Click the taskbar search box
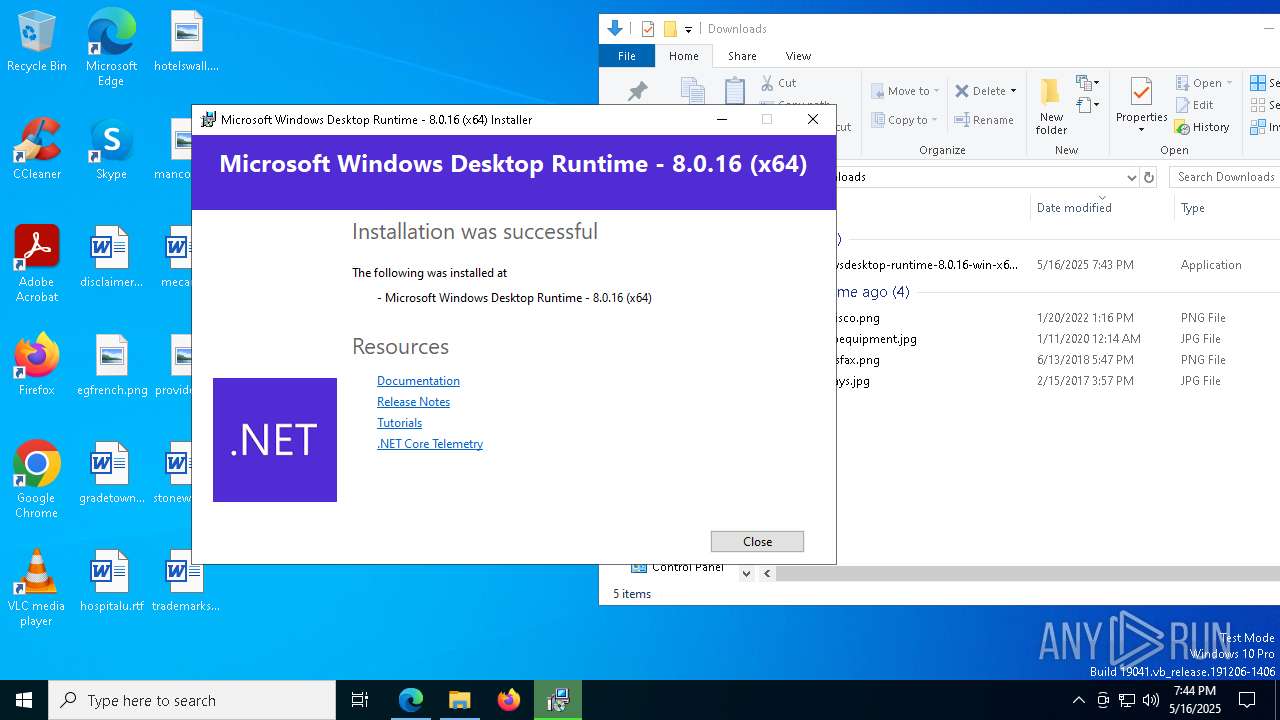Image resolution: width=1280 pixels, height=720 pixels. (x=192, y=700)
